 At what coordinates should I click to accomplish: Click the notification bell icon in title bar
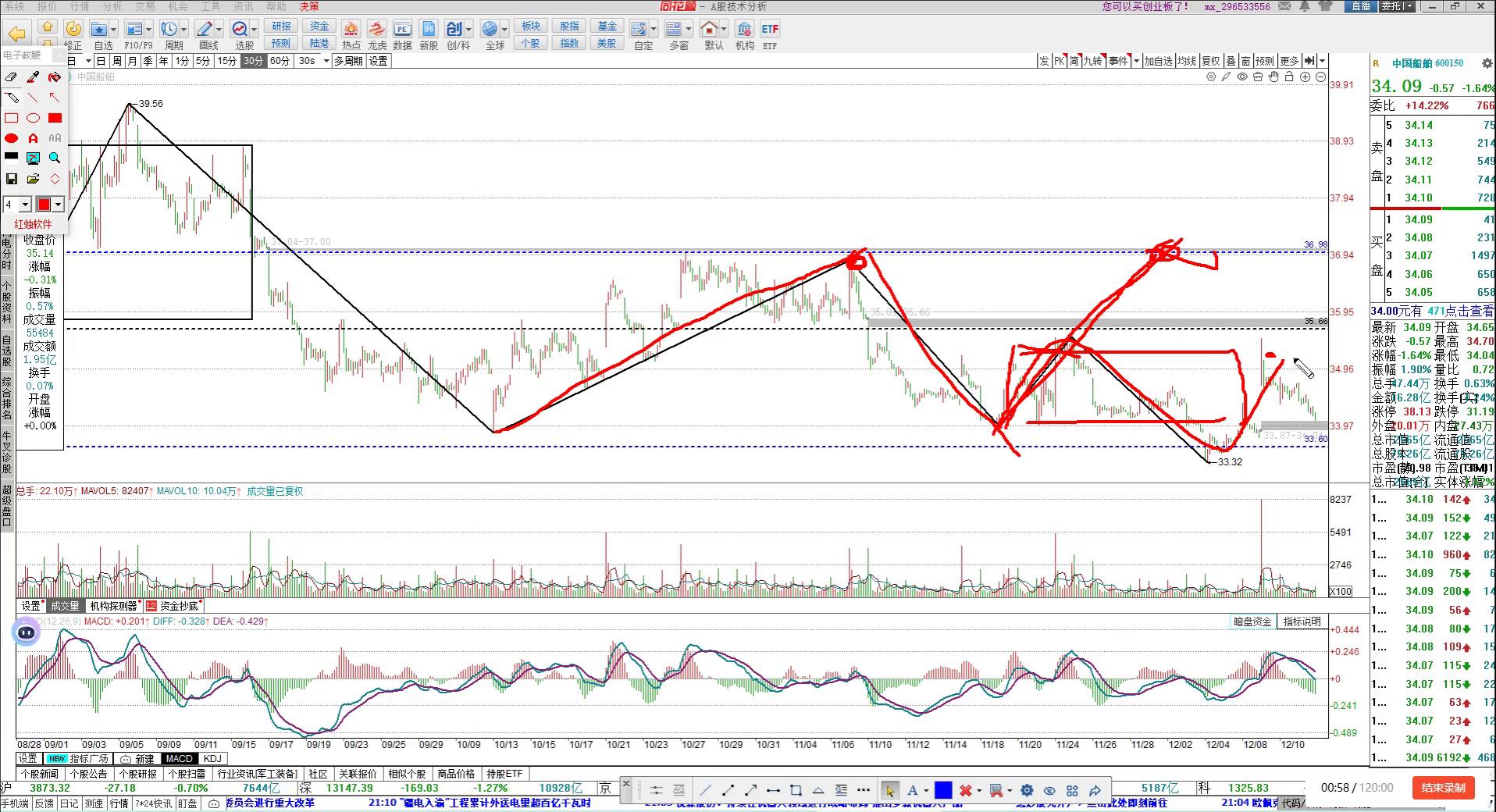coord(1305,6)
